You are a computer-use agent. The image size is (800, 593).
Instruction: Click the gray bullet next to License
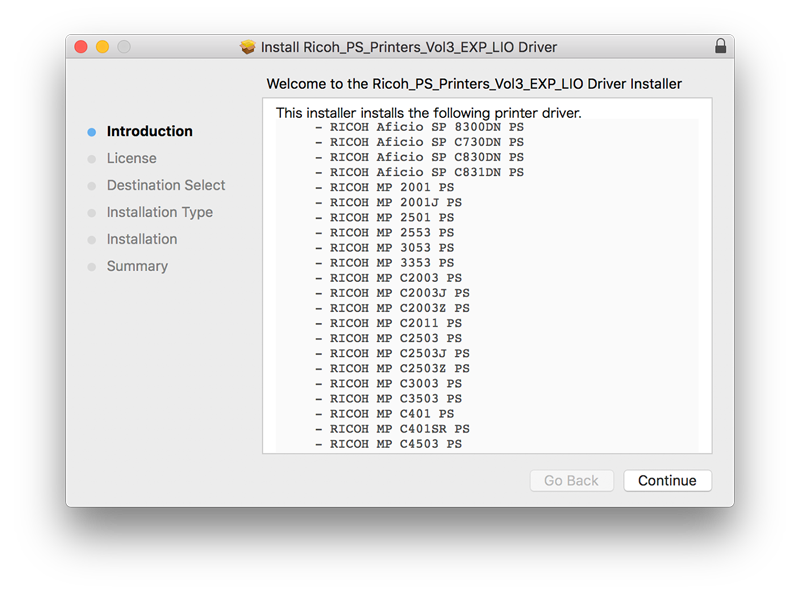pos(92,159)
